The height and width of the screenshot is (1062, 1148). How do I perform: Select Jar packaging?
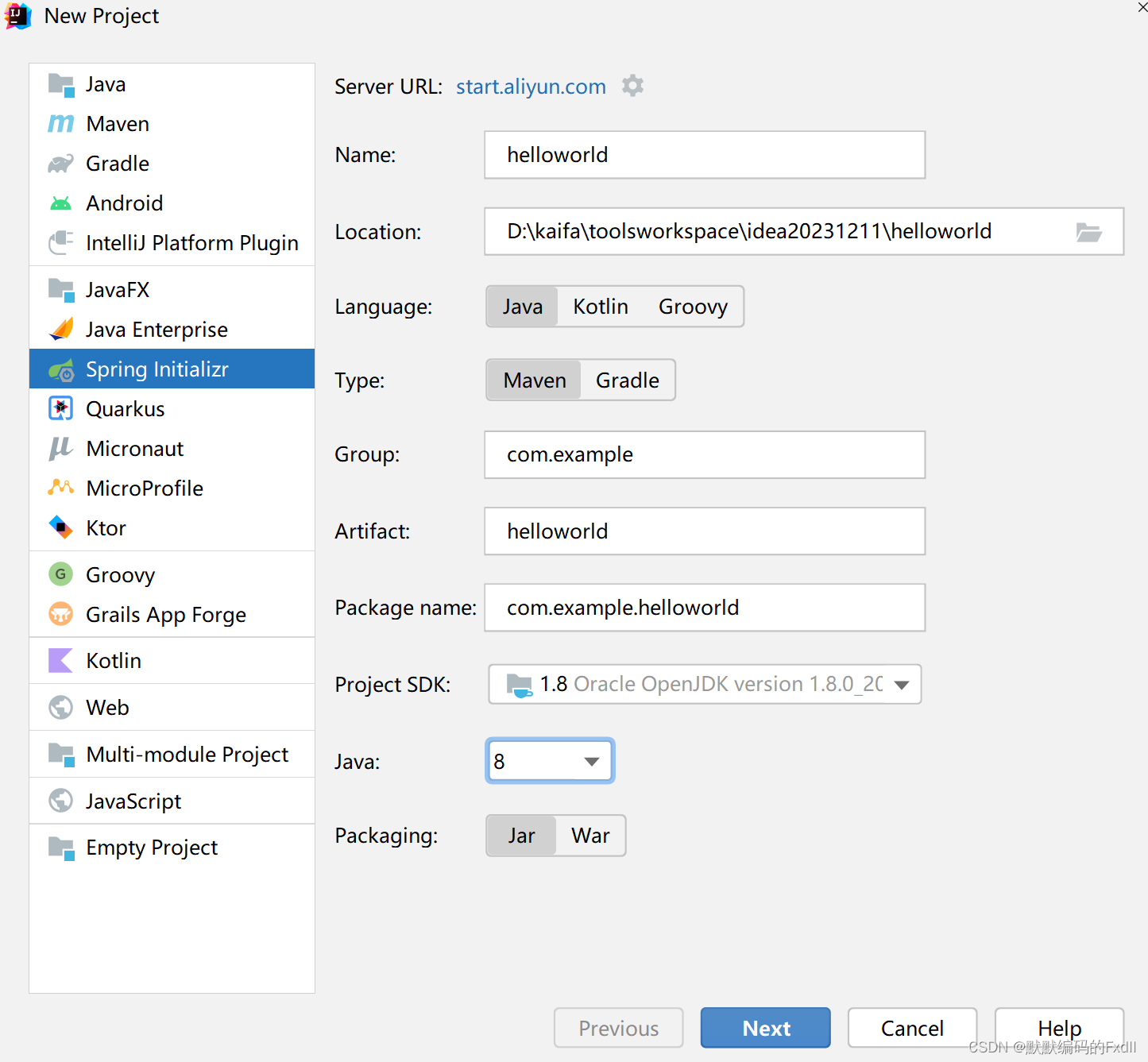pyautogui.click(x=522, y=836)
